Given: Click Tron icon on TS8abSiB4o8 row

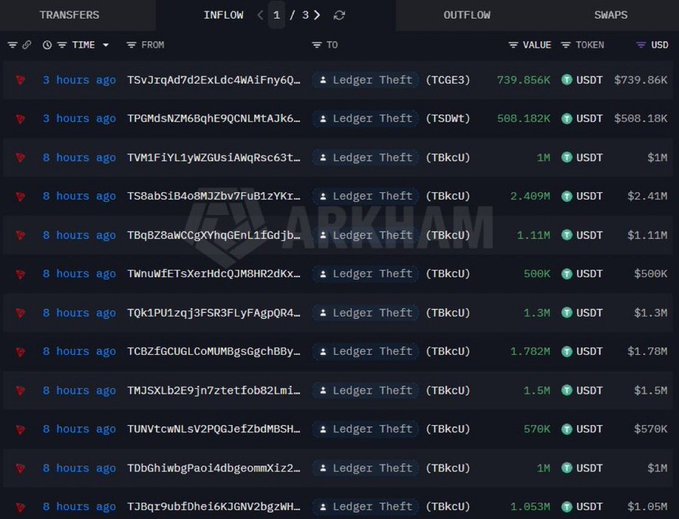Looking at the screenshot, I should [20, 197].
